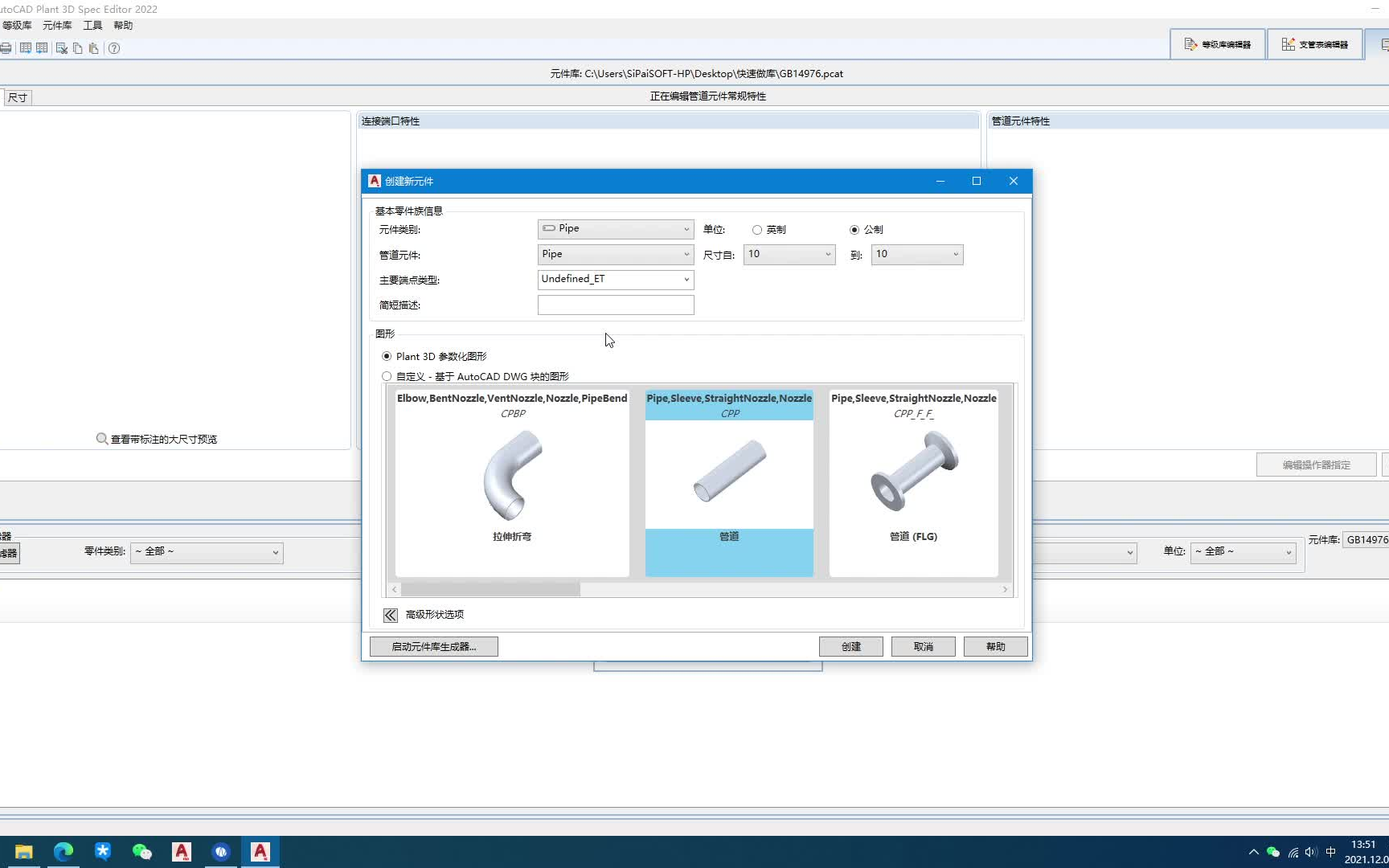Click the magnifier icon for large annotated preview
The width and height of the screenshot is (1389, 868).
102,439
